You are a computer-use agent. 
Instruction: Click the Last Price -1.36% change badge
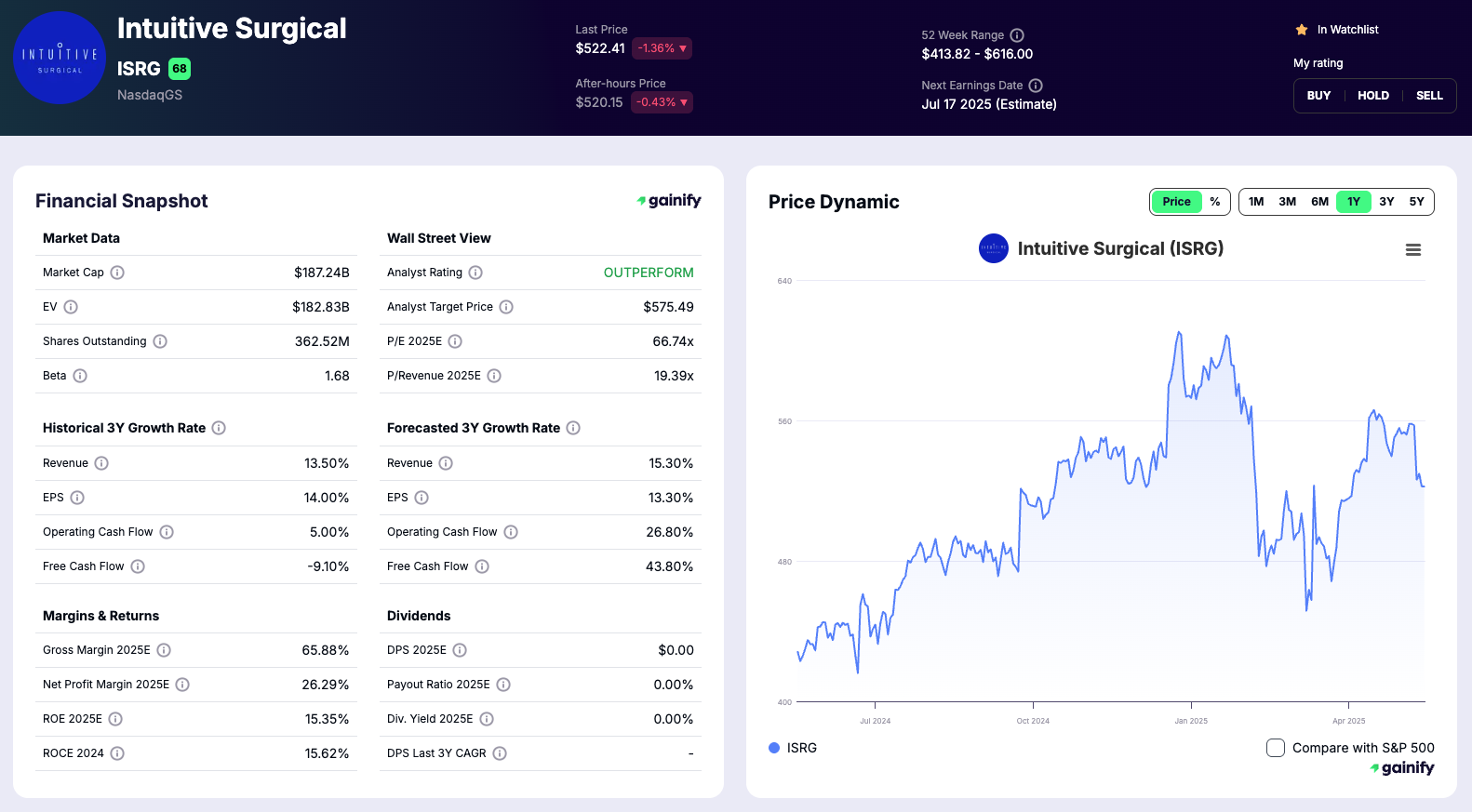pyautogui.click(x=662, y=48)
